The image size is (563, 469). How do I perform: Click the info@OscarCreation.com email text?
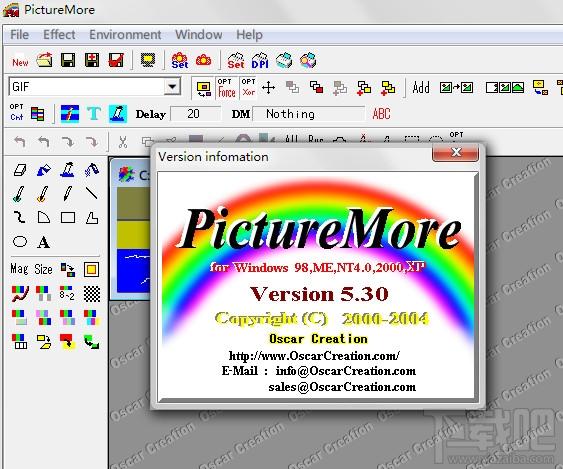(346, 371)
